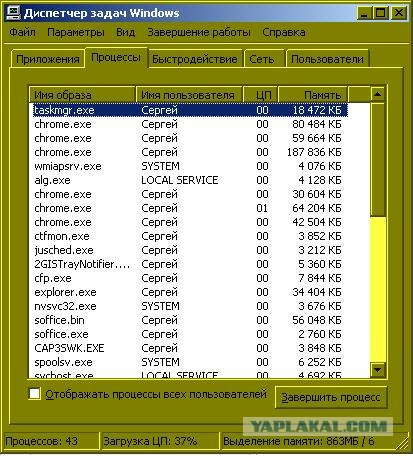The height and width of the screenshot is (456, 413).
Task: Close the Task Manager window
Action: [x=398, y=13]
